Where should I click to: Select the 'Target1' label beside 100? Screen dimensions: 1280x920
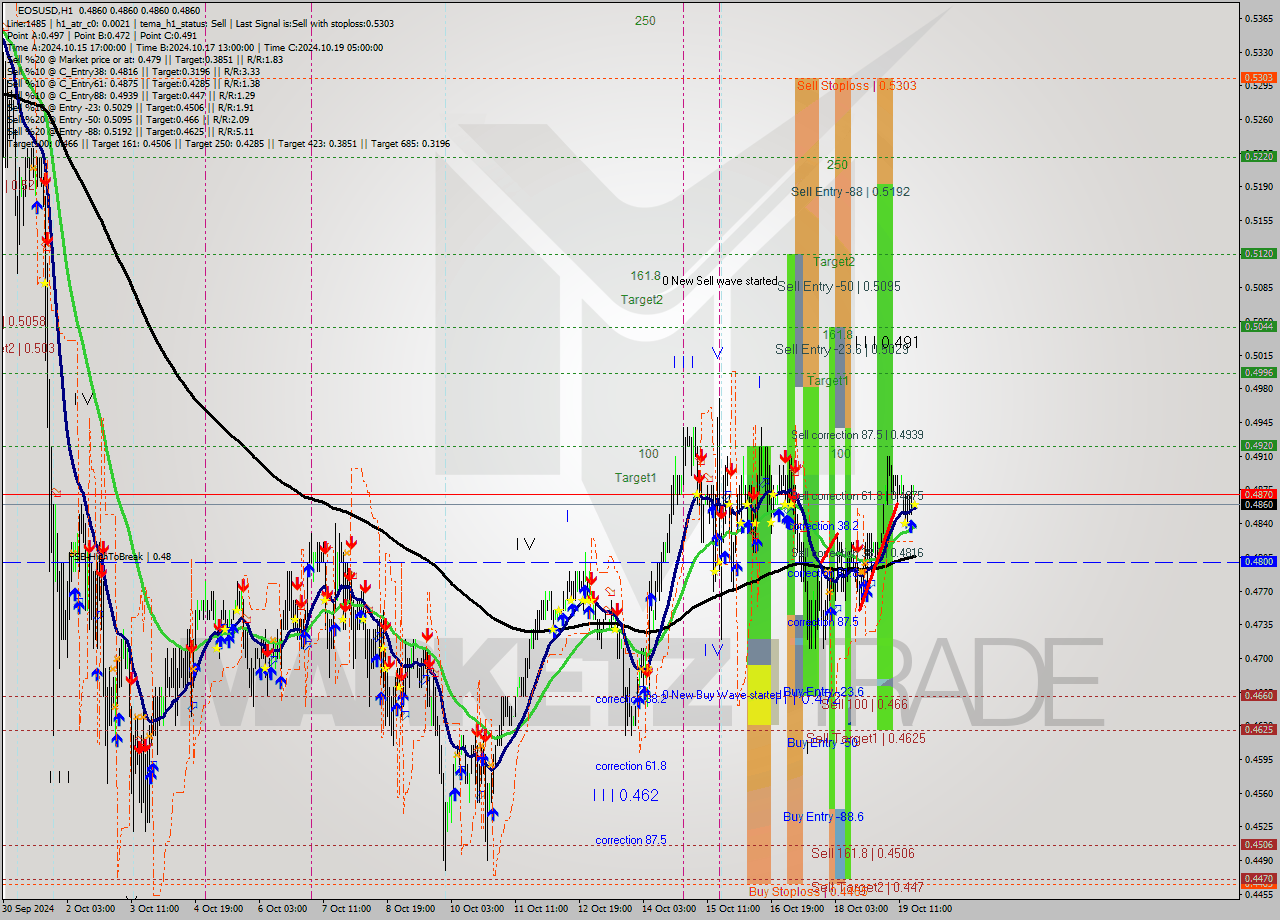[x=636, y=478]
